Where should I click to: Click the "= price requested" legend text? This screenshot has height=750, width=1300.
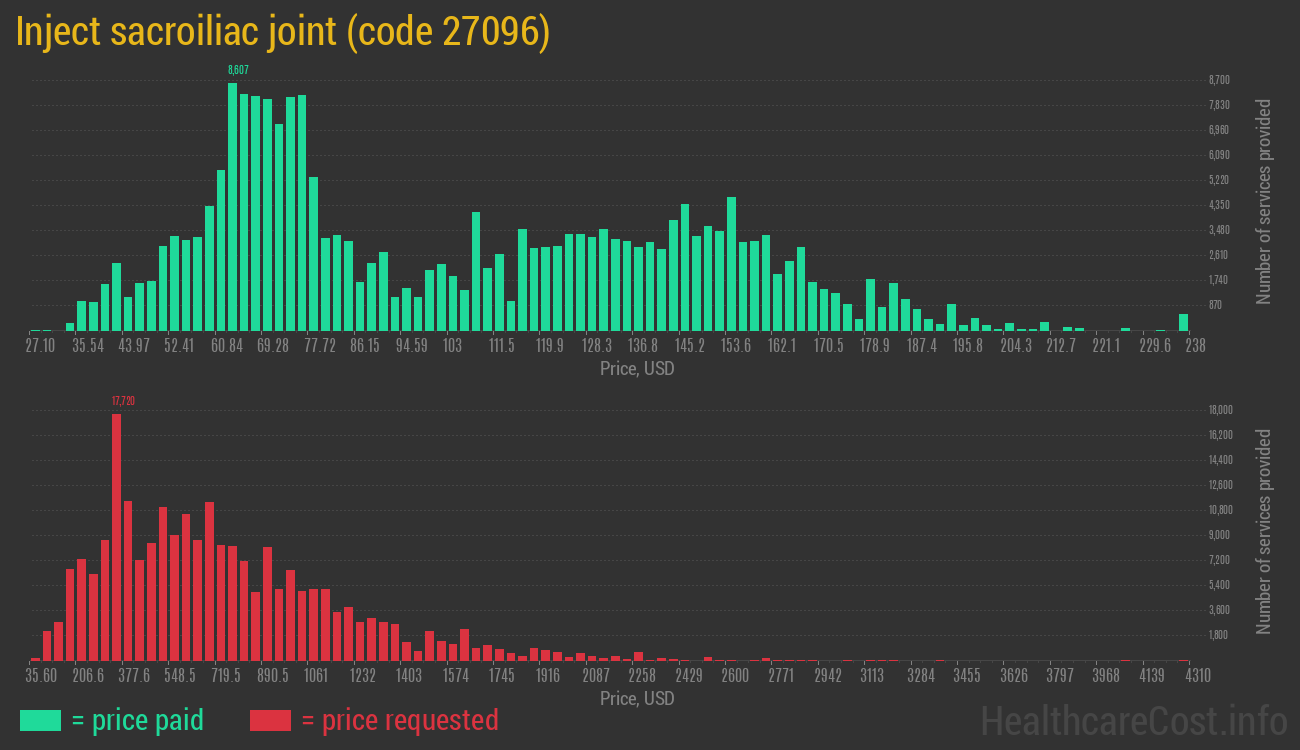point(399,720)
